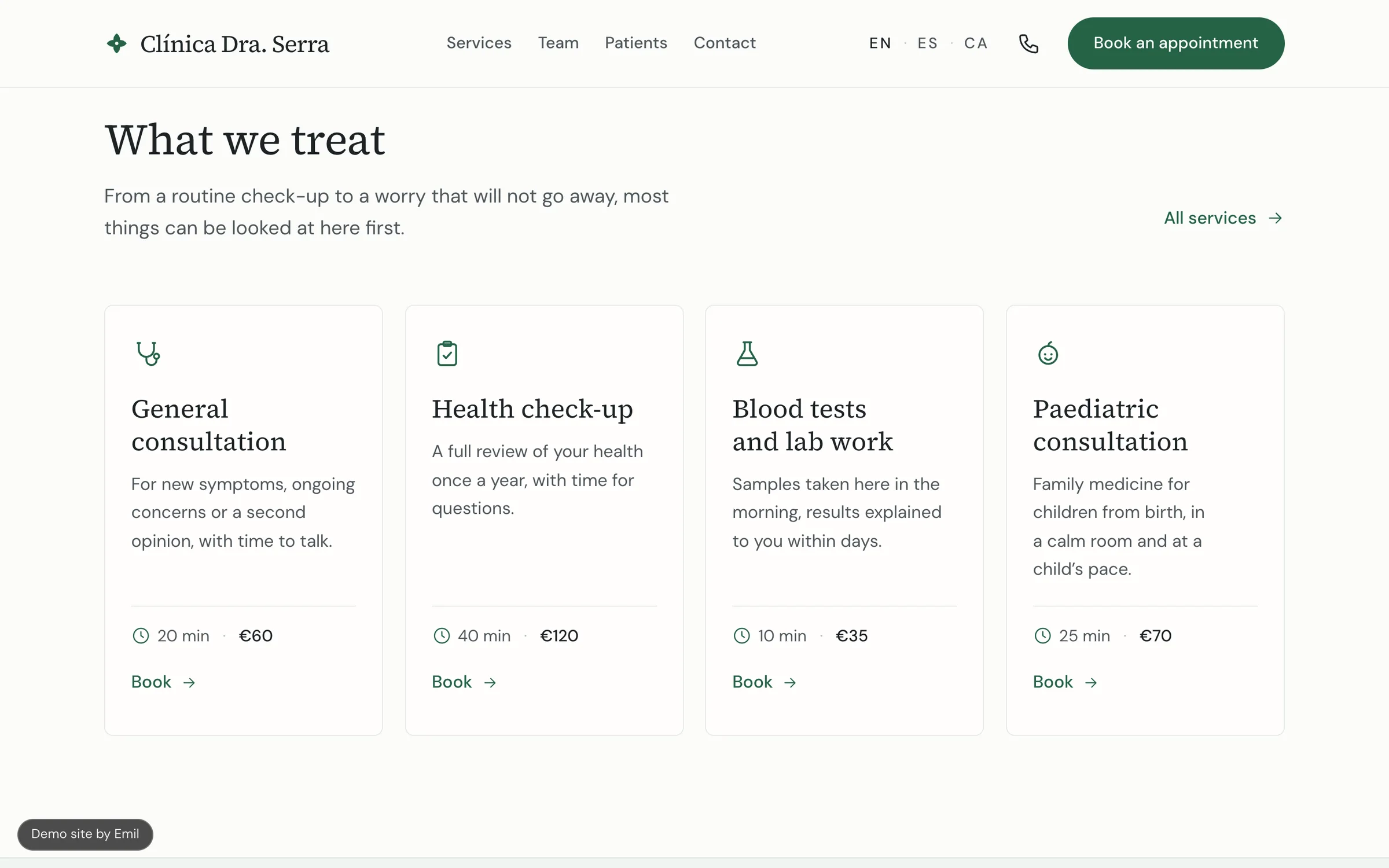This screenshot has width=1389, height=868.
Task: Click the clock icon beside 25 min
Action: pyautogui.click(x=1042, y=636)
